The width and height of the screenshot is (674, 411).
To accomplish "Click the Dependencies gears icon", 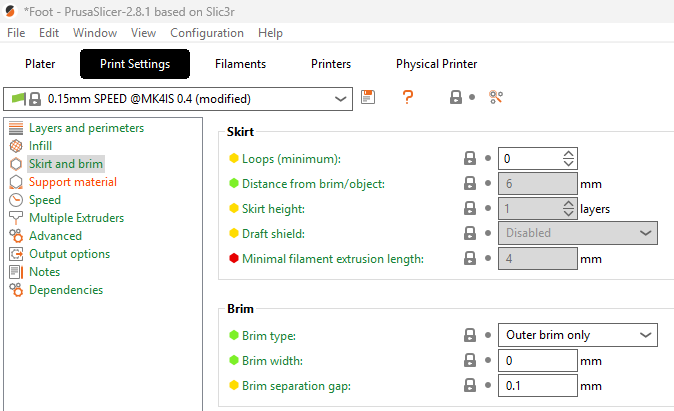I will coord(16,290).
